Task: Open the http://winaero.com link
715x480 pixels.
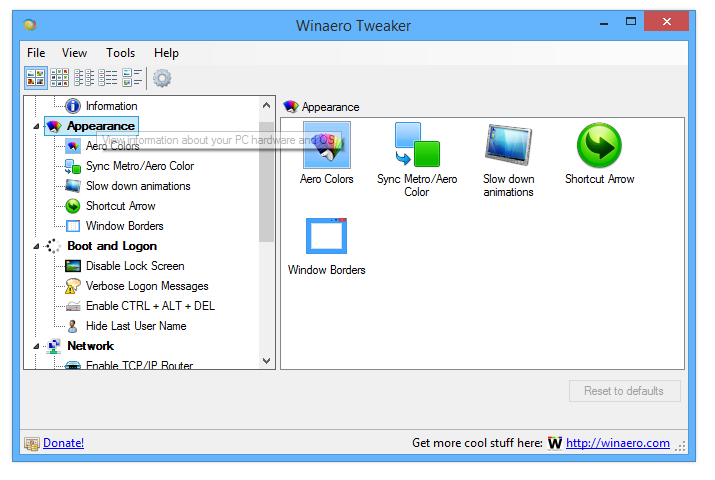Action: click(x=618, y=443)
